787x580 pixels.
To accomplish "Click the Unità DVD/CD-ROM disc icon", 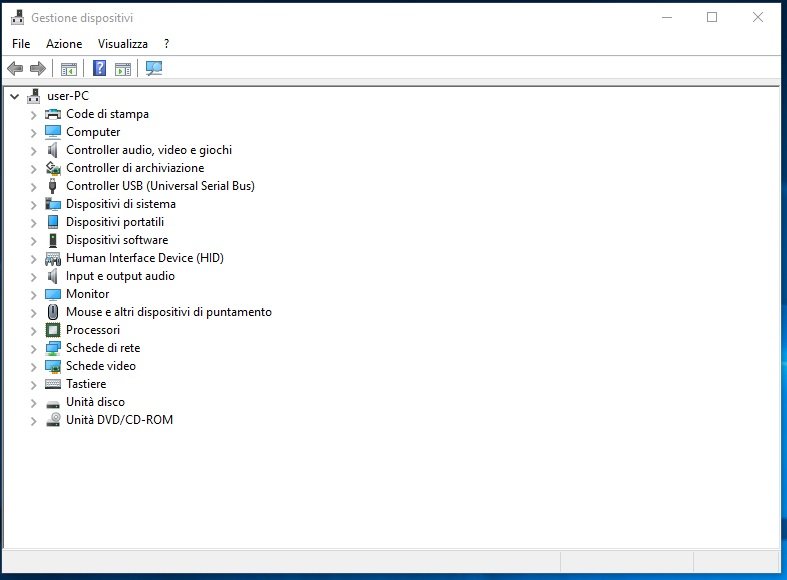I will coord(53,420).
